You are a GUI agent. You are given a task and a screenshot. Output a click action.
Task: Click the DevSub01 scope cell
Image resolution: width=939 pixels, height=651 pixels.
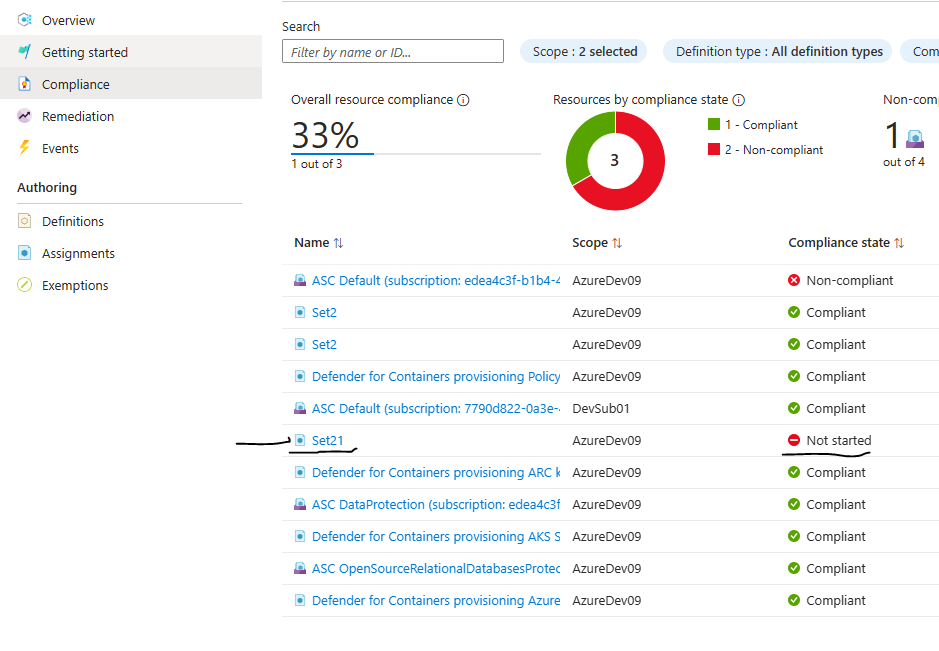(x=601, y=408)
